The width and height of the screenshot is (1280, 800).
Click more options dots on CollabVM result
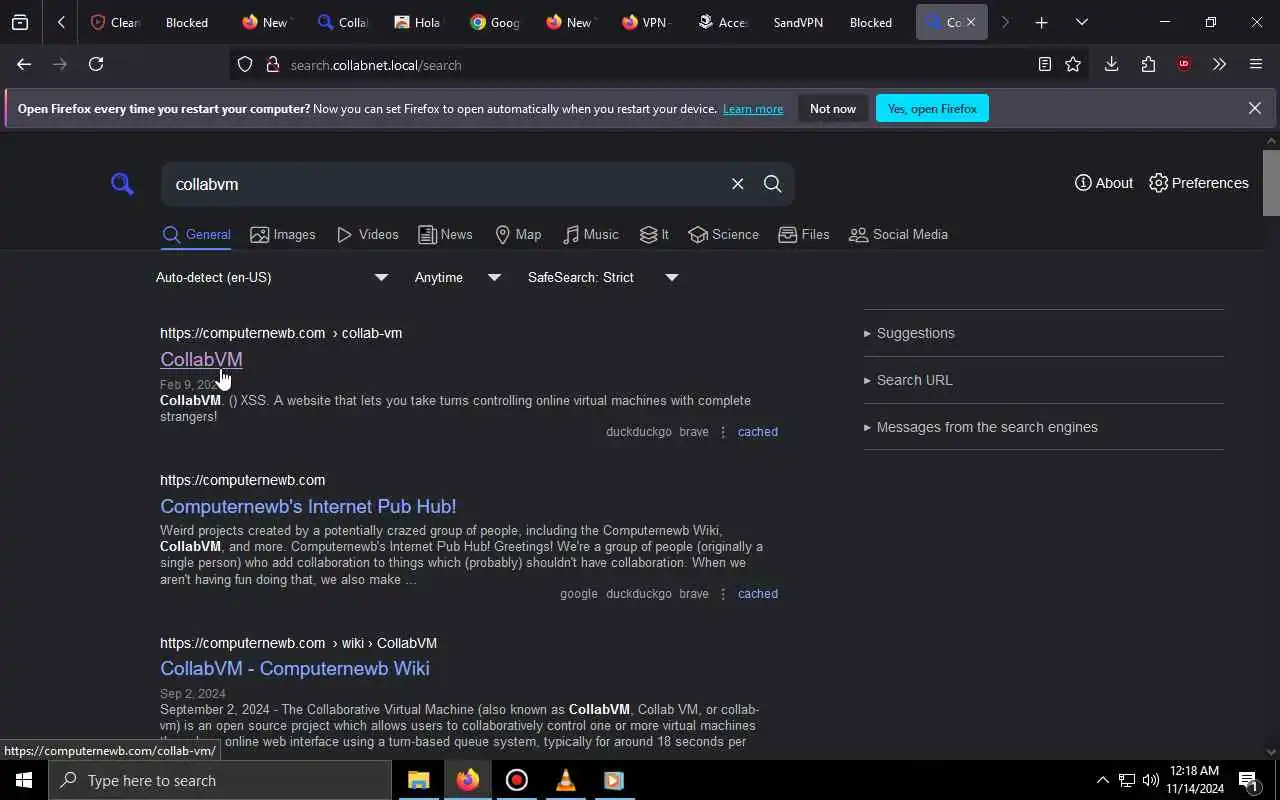pyautogui.click(x=723, y=432)
